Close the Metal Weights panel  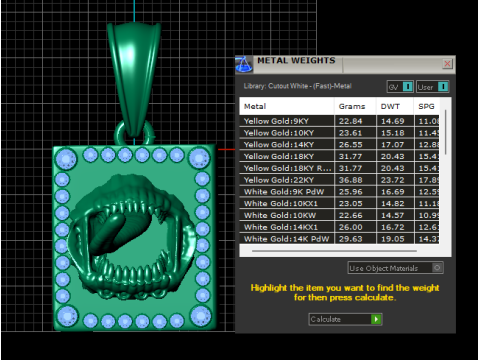447,63
